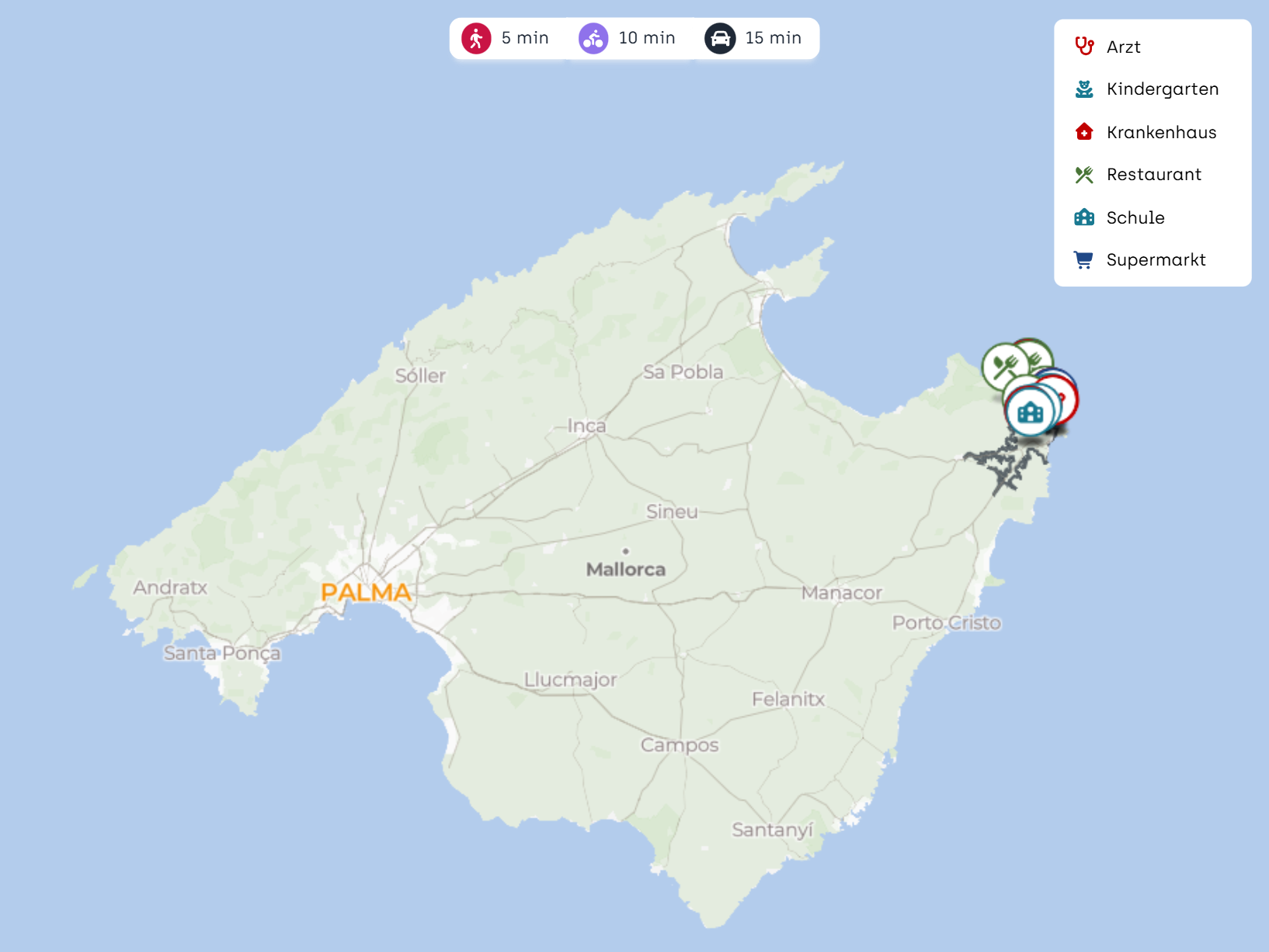This screenshot has width=1269, height=952.
Task: Select the Sóller label on map
Action: click(x=420, y=376)
